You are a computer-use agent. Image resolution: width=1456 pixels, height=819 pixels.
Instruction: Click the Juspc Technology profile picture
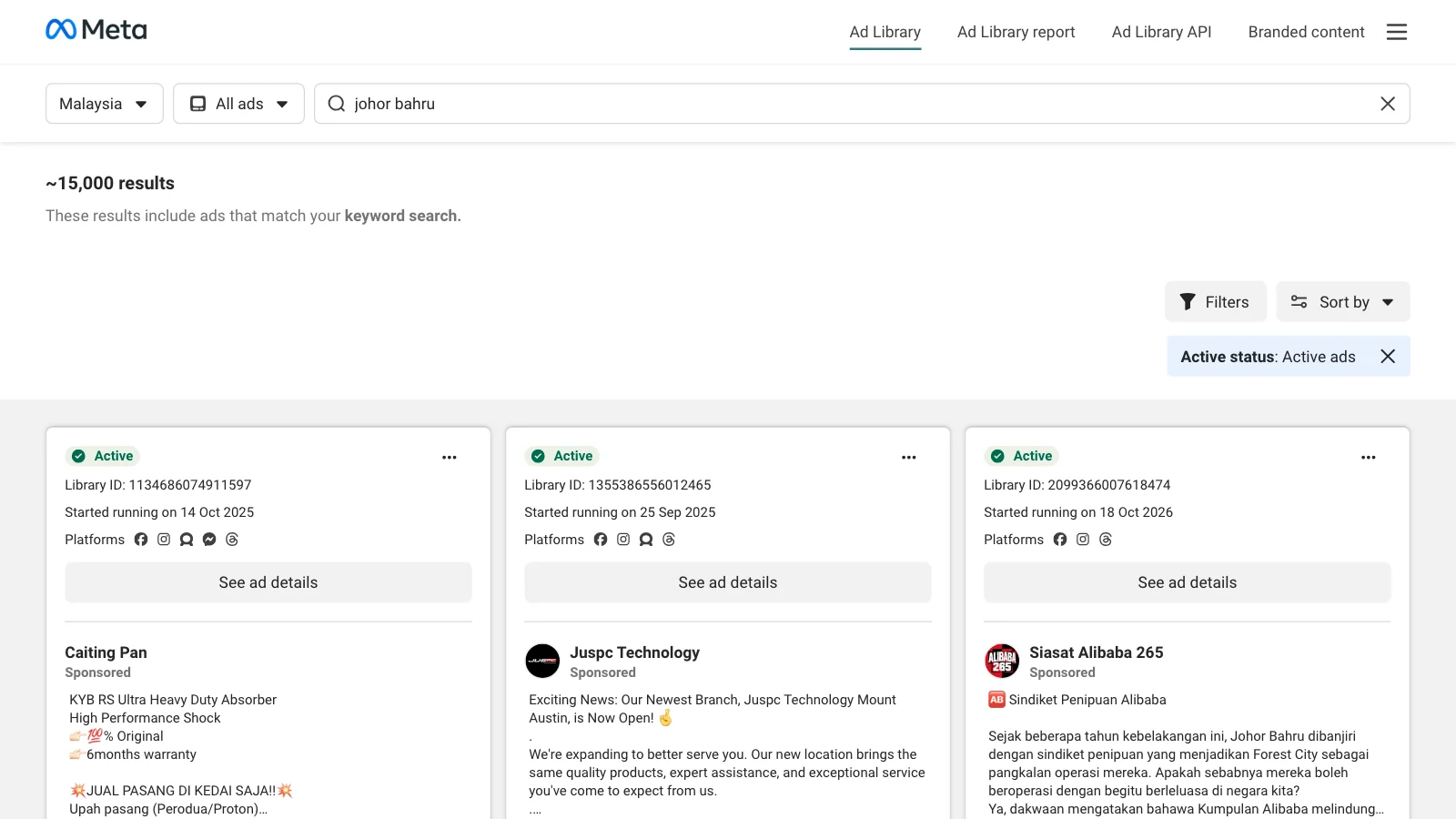tap(542, 662)
